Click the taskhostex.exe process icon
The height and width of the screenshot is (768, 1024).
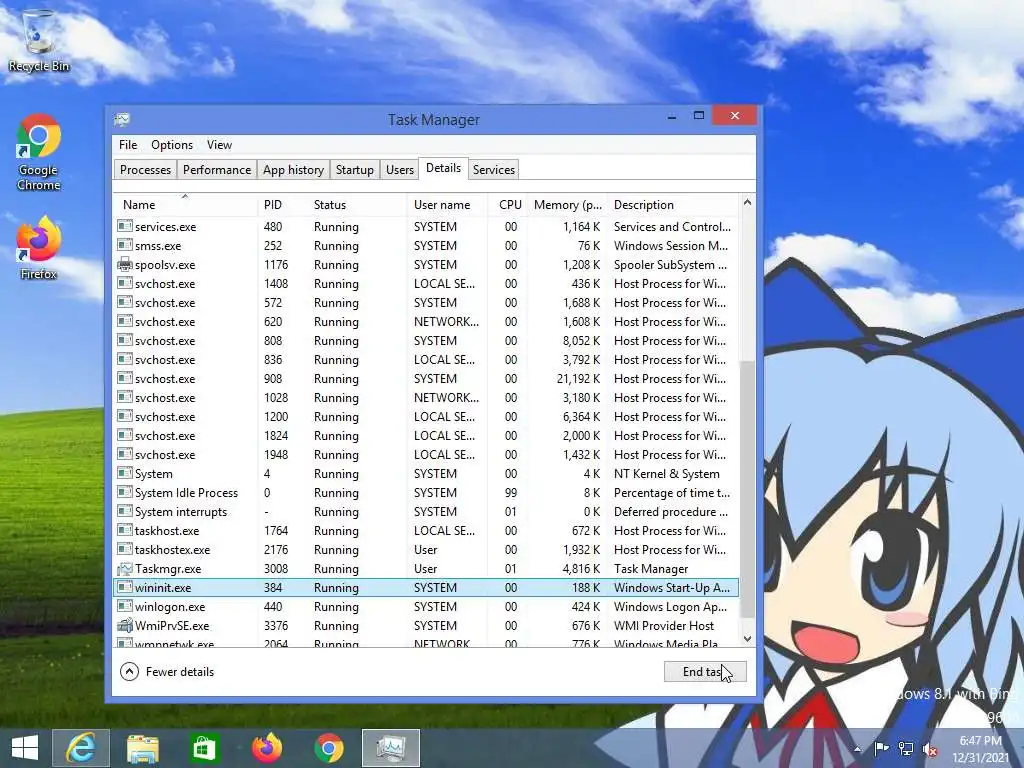[125, 550]
